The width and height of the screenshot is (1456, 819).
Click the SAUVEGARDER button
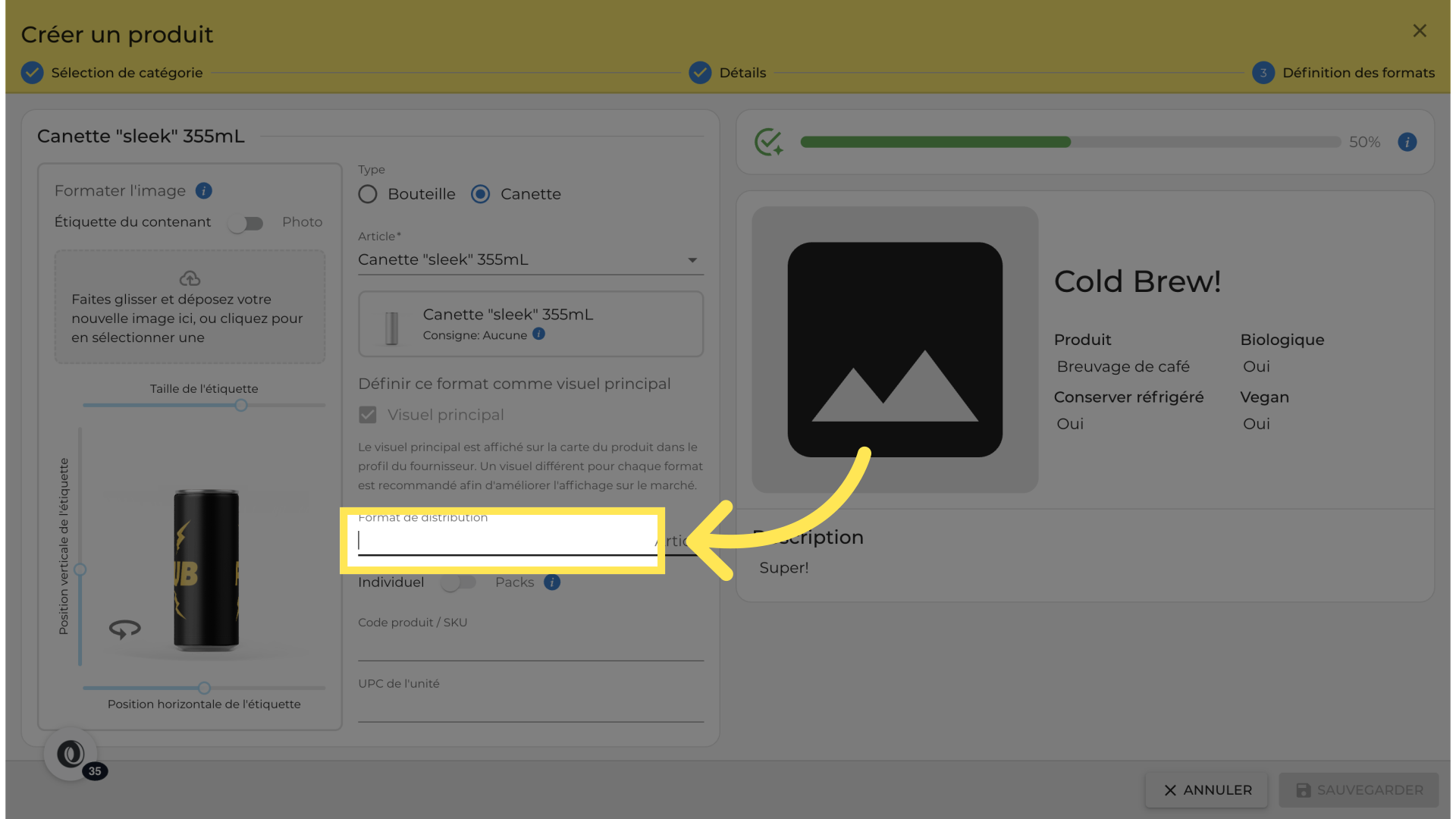tap(1359, 790)
